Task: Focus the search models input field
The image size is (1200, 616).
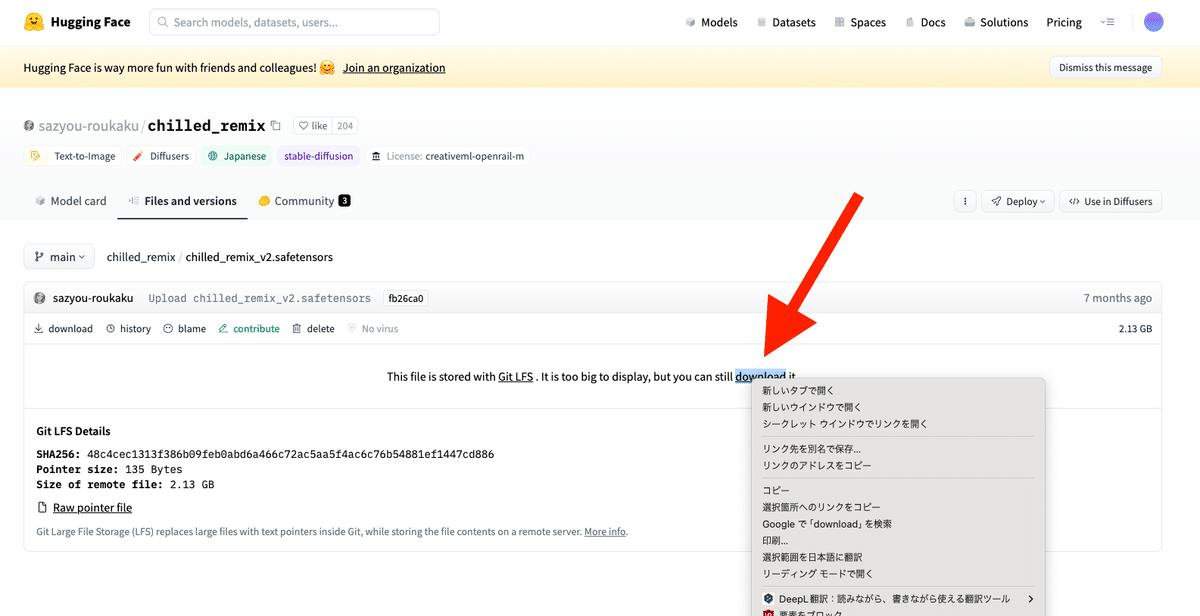Action: click(x=294, y=22)
